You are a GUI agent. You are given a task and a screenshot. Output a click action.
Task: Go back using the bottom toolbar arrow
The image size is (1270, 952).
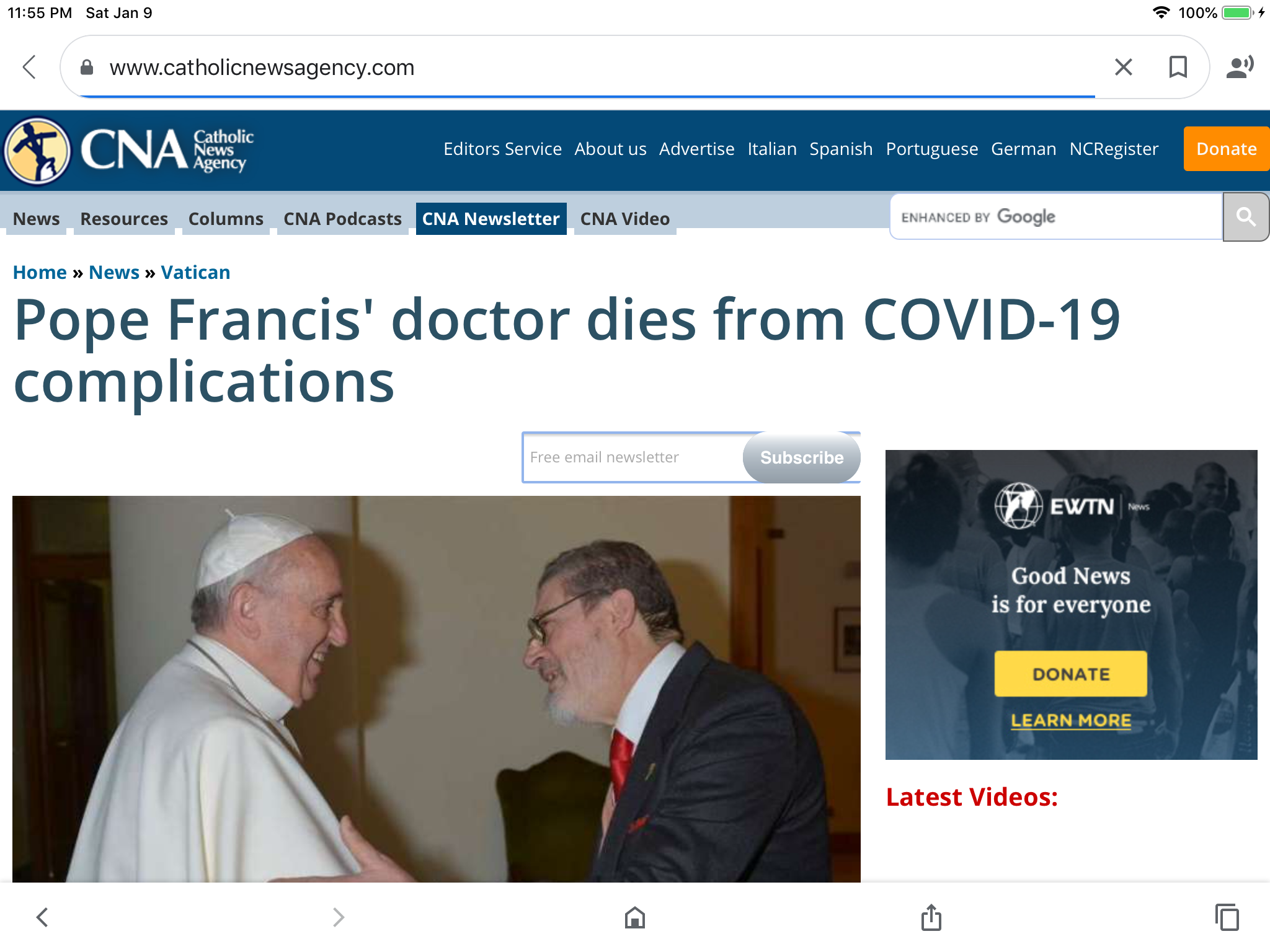point(42,917)
